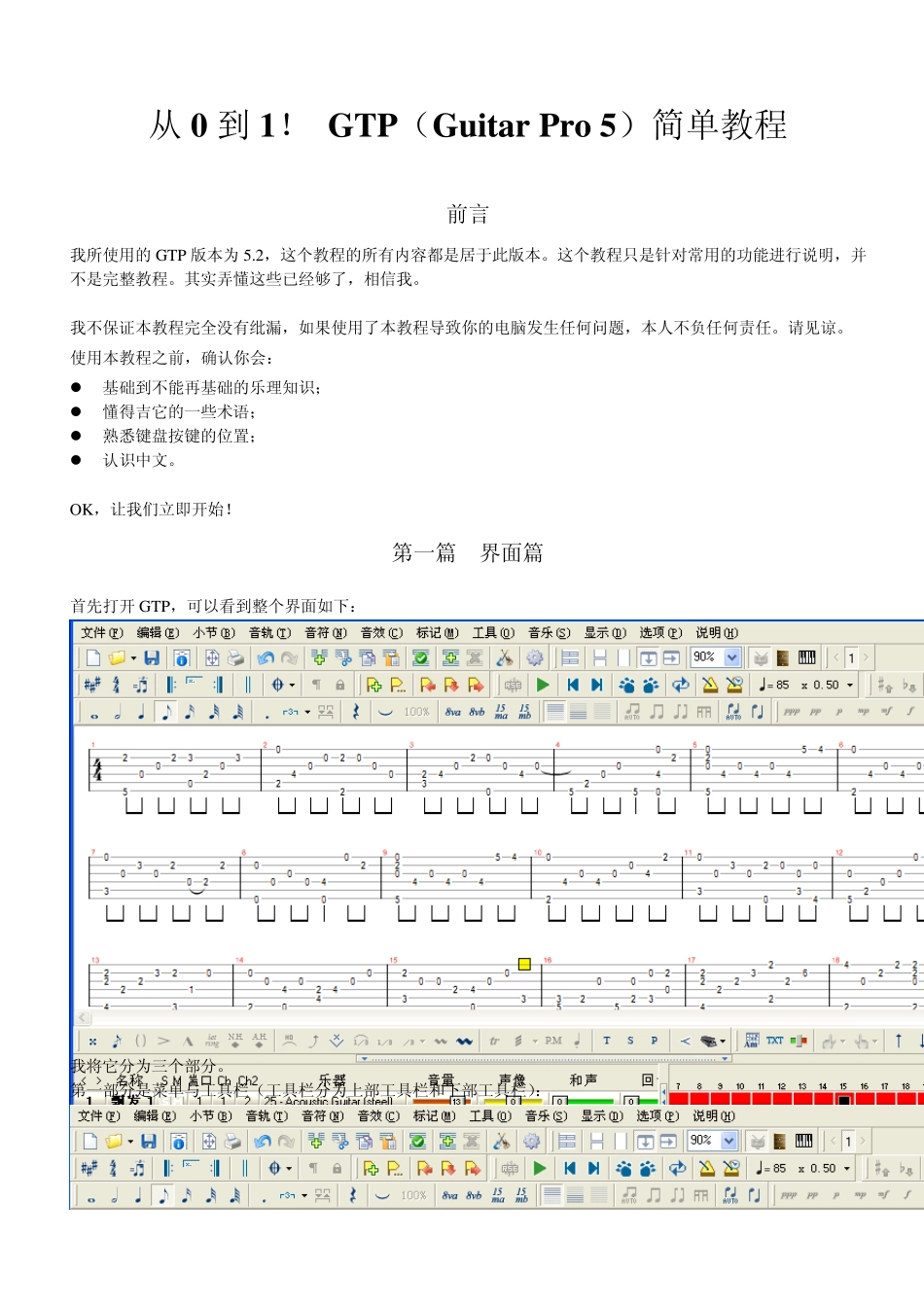924x1307 pixels.
Task: Select eighth note duration in upper toolbar
Action: [166, 712]
